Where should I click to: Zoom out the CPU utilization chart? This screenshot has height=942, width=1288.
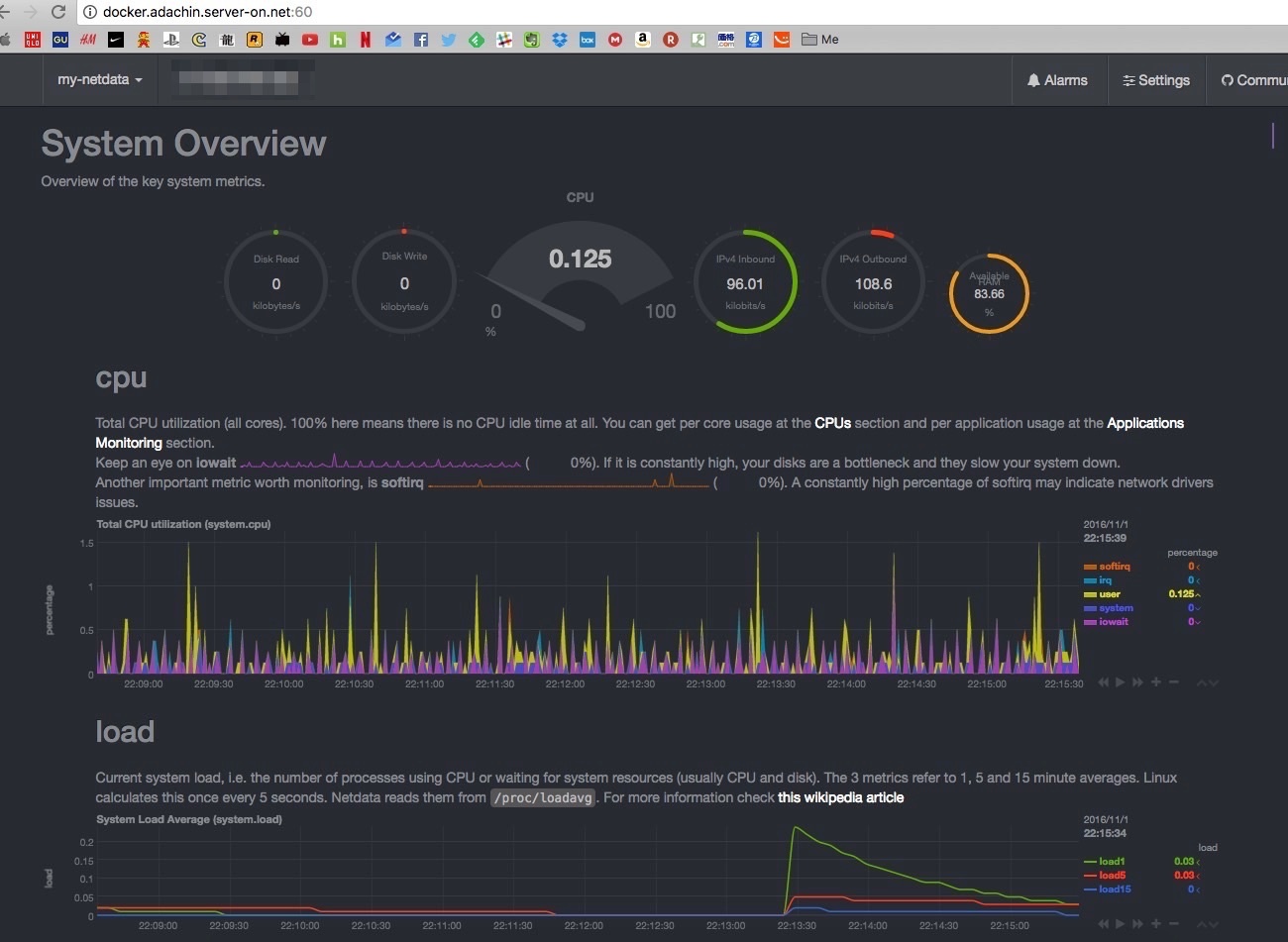1174,682
